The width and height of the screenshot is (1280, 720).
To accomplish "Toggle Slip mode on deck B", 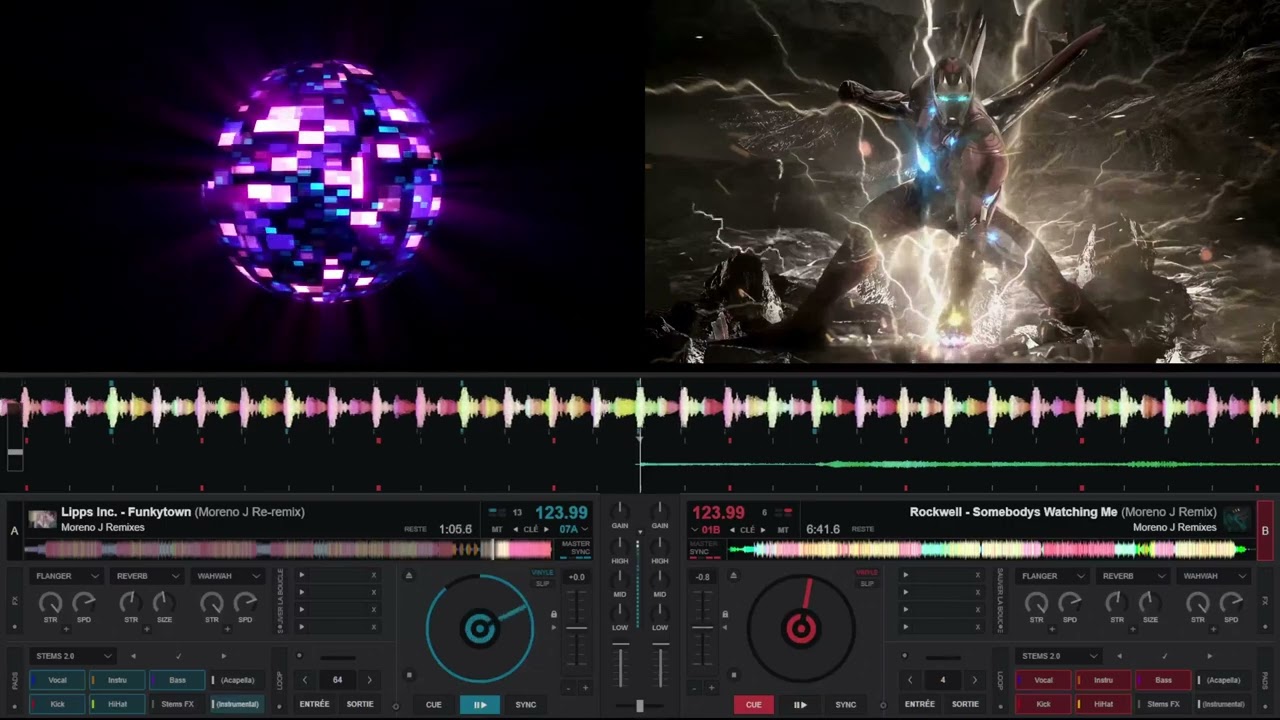I will [x=867, y=584].
